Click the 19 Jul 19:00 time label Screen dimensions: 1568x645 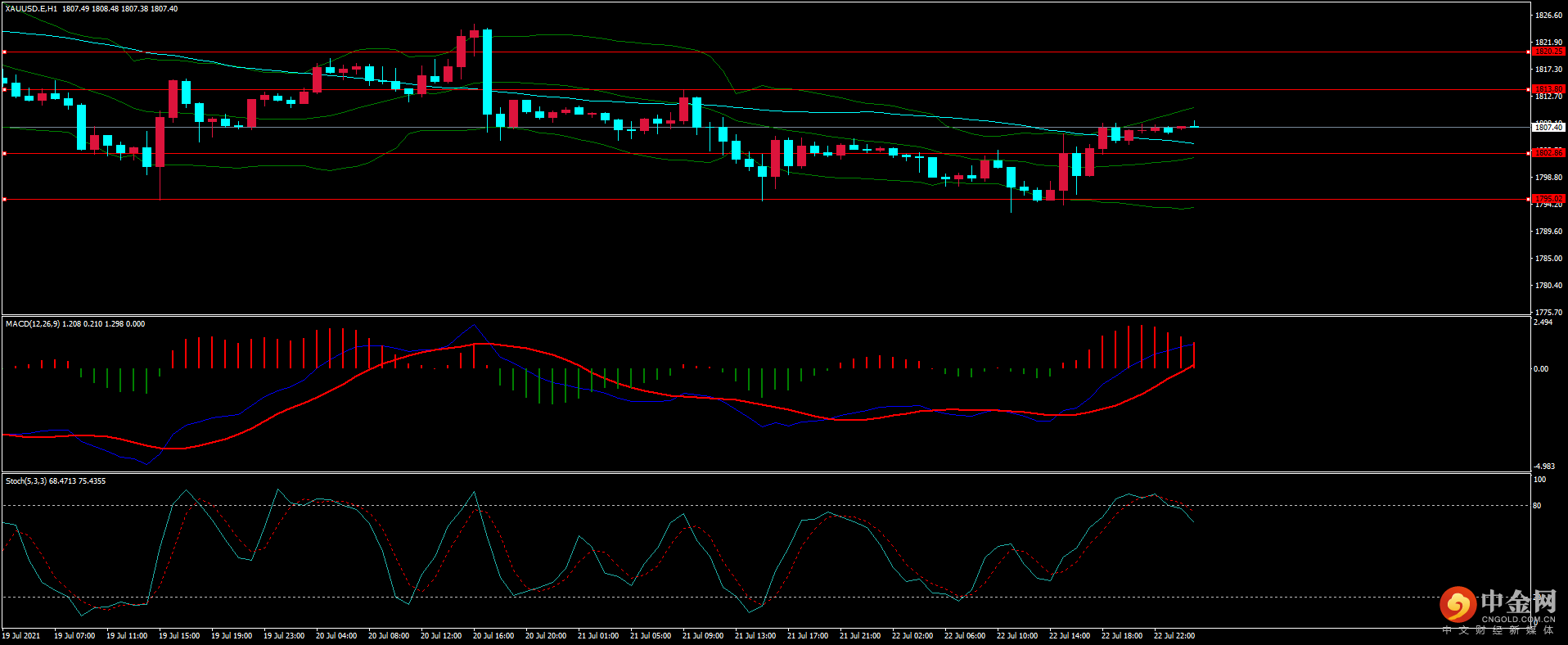tap(232, 636)
